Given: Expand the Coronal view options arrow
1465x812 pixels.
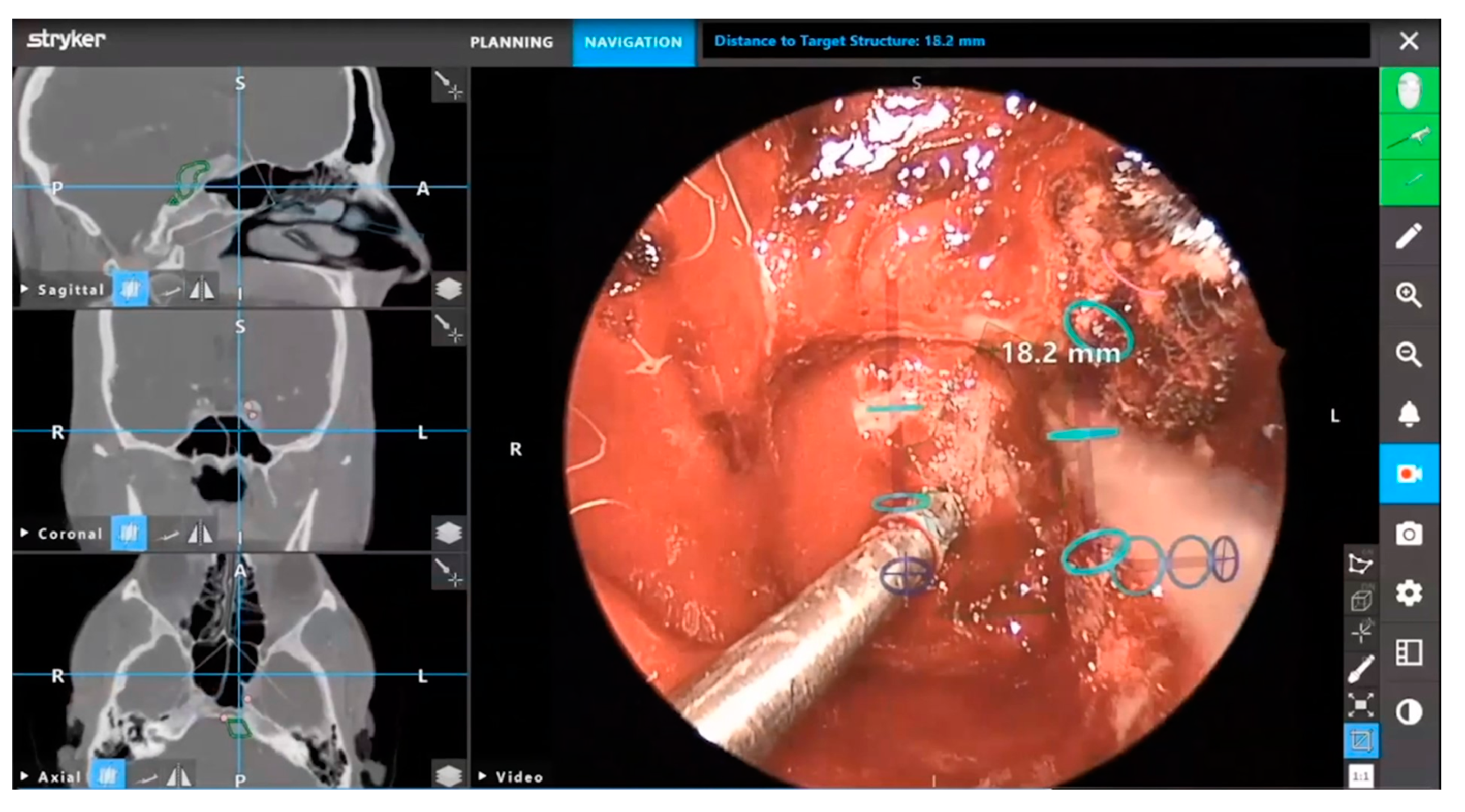Looking at the screenshot, I should click(x=24, y=533).
